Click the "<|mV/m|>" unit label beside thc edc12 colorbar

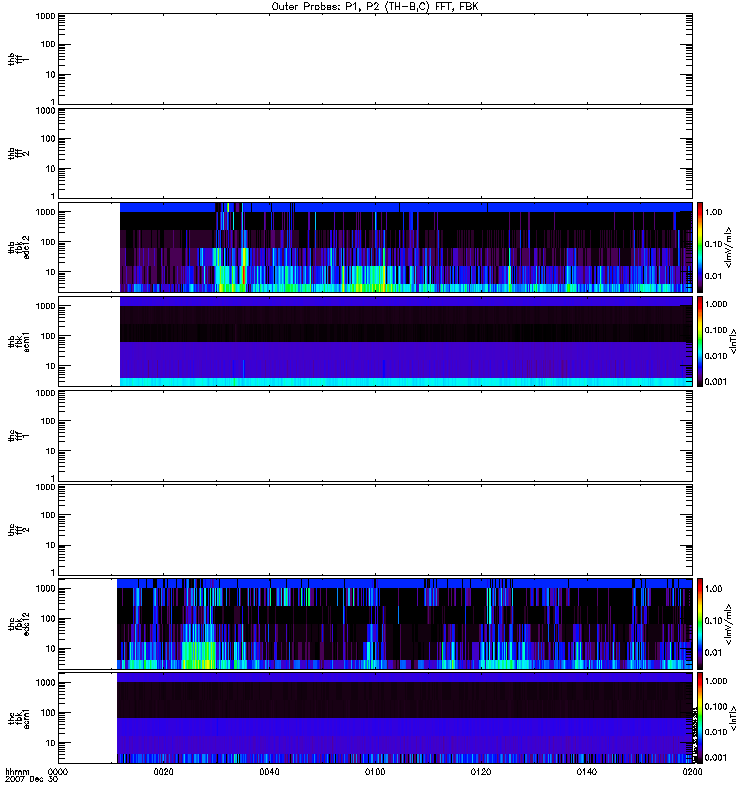click(x=729, y=624)
